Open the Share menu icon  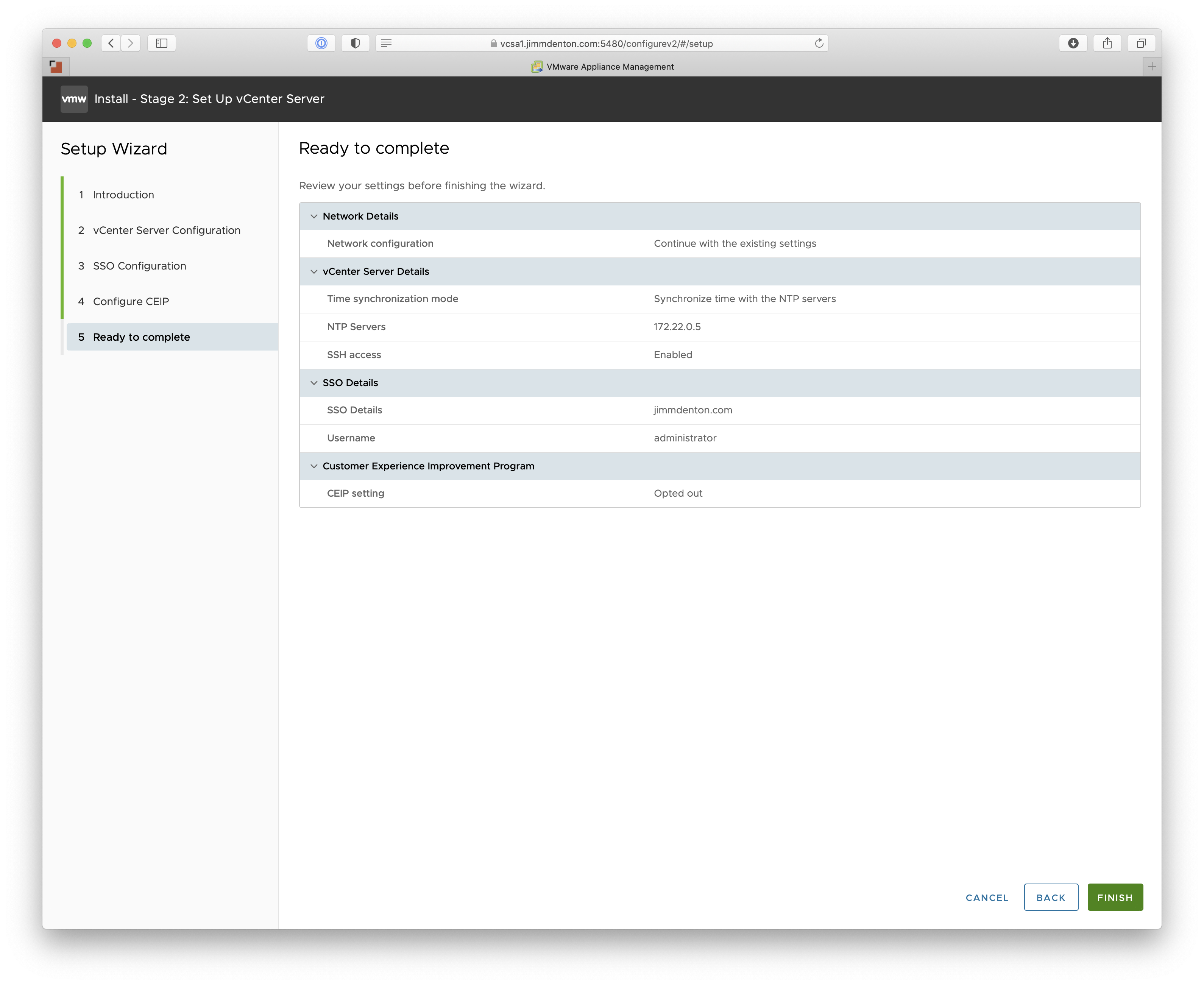[x=1107, y=43]
